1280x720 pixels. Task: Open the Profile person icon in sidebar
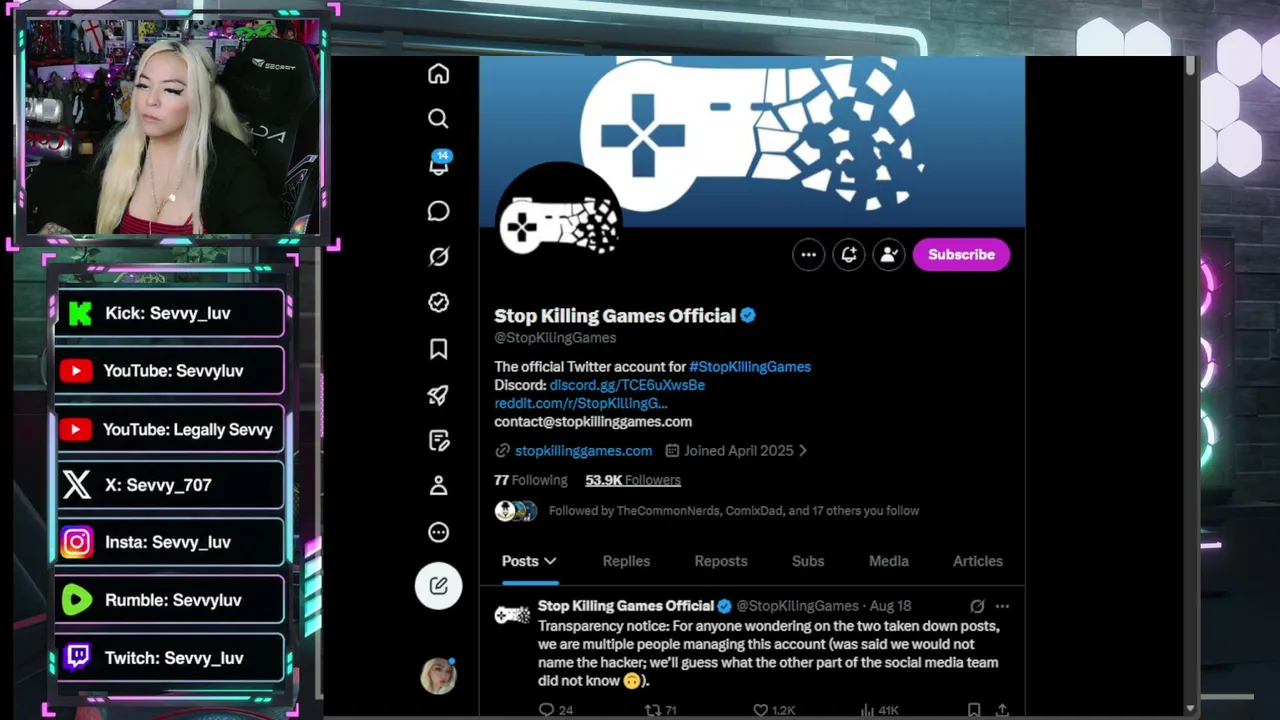click(x=438, y=486)
